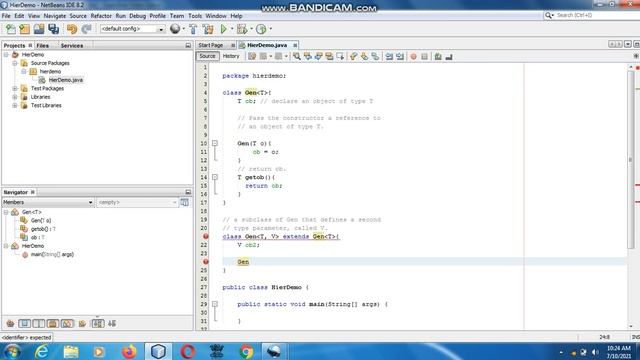Collapse the Gen<T> node in Navigator
This screenshot has width=640, height=360.
6,212
